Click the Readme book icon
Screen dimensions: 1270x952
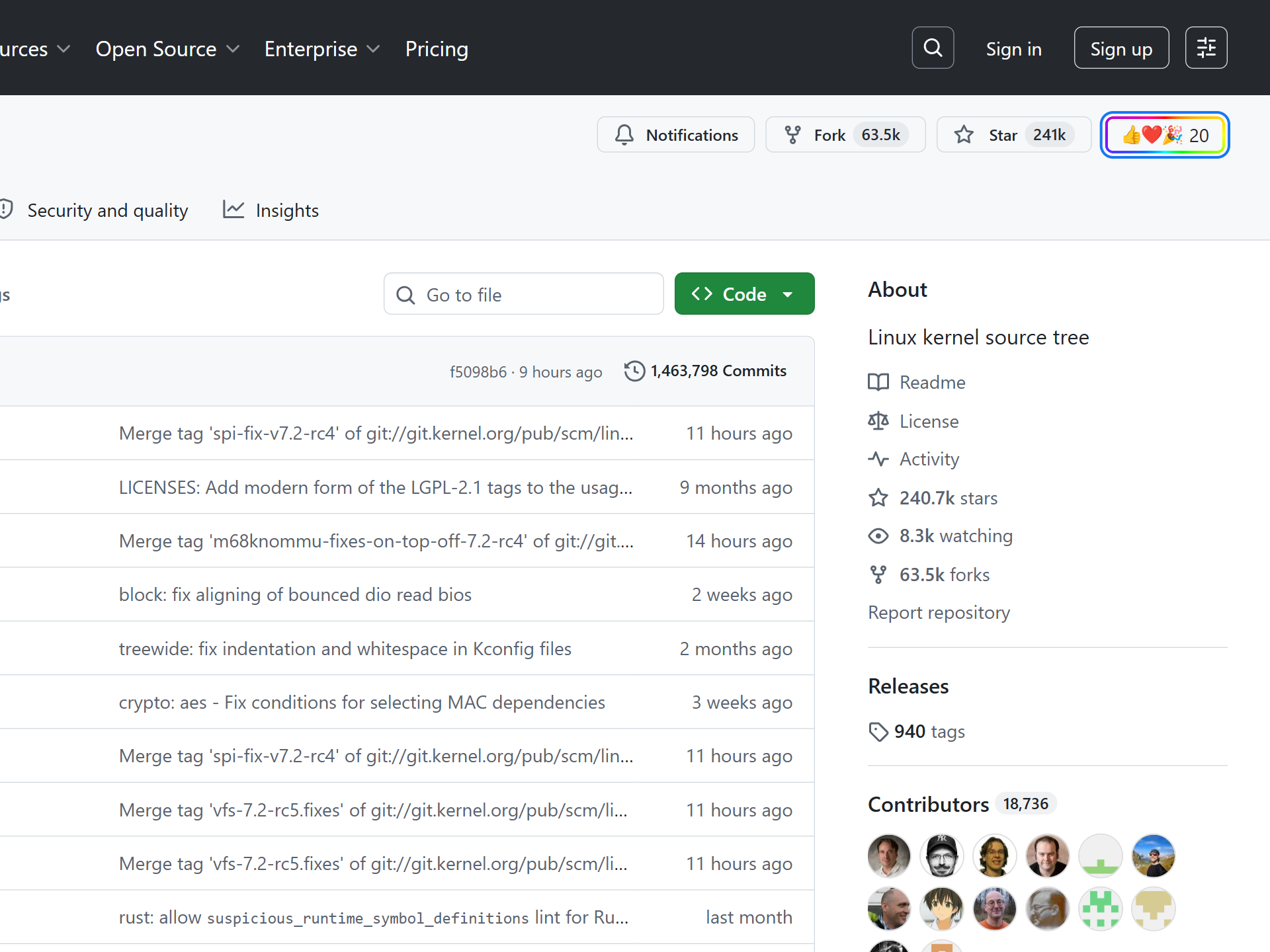[x=878, y=382]
